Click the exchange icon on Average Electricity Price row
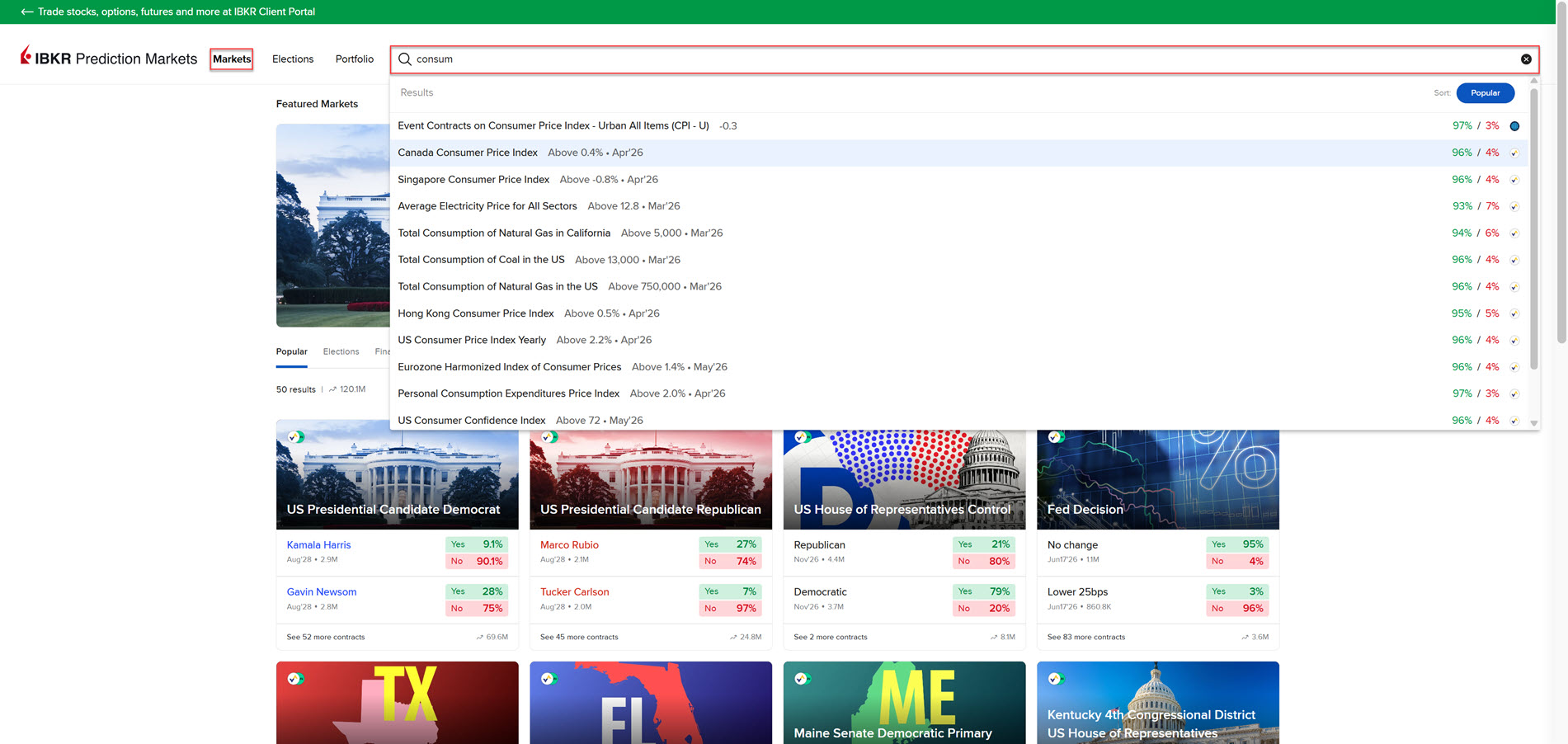This screenshot has width=1568, height=744. coord(1514,206)
